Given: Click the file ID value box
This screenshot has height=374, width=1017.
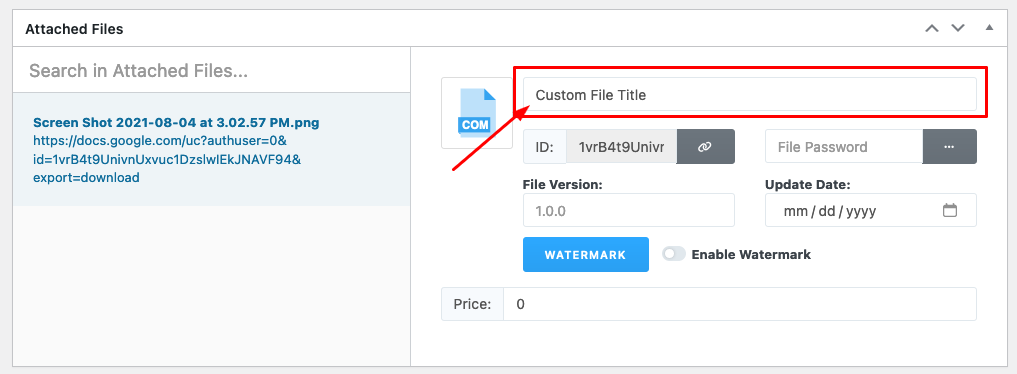Looking at the screenshot, I should [621, 146].
